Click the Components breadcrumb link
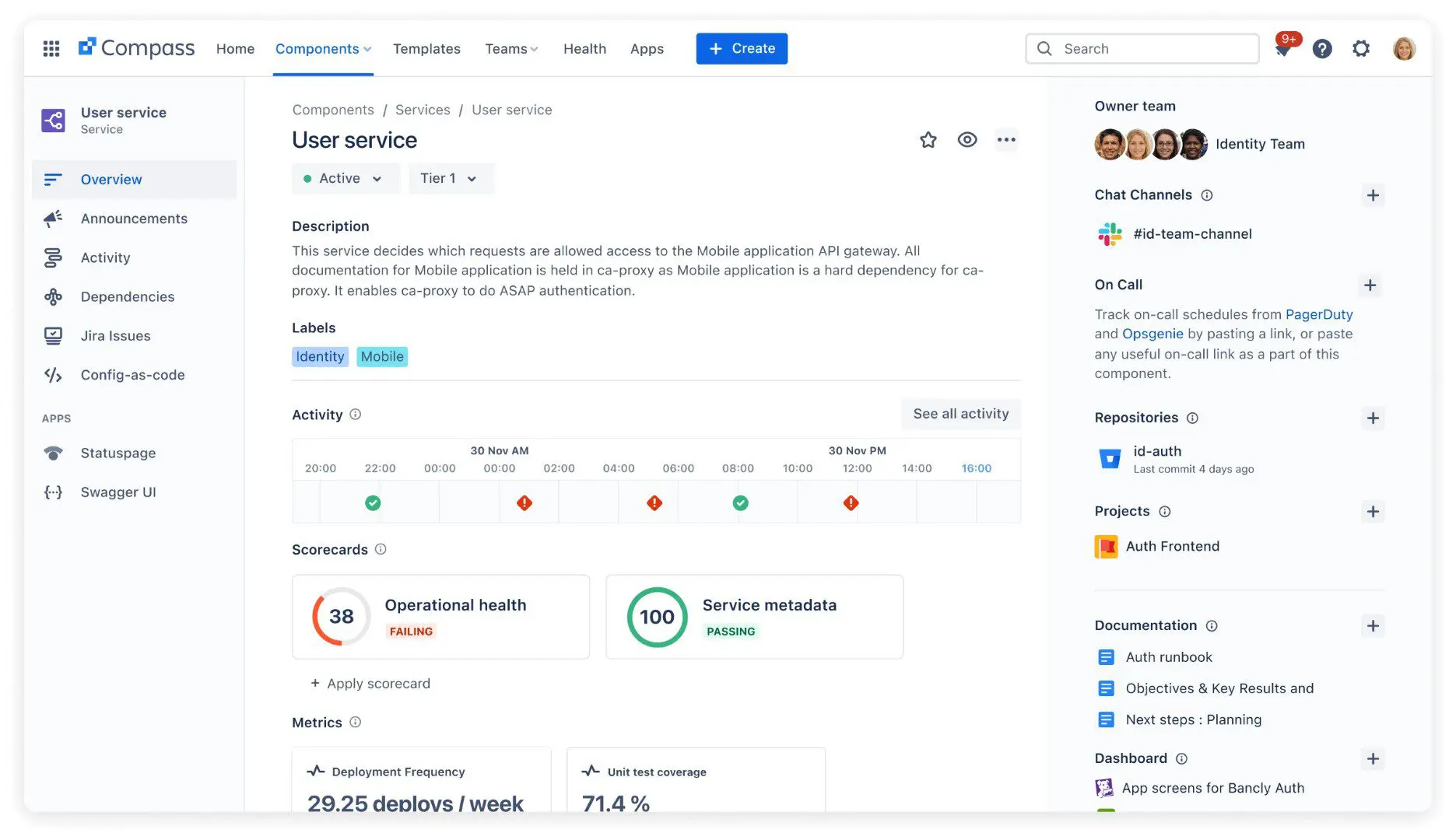Image resolution: width=1456 pixels, height=840 pixels. 333,110
